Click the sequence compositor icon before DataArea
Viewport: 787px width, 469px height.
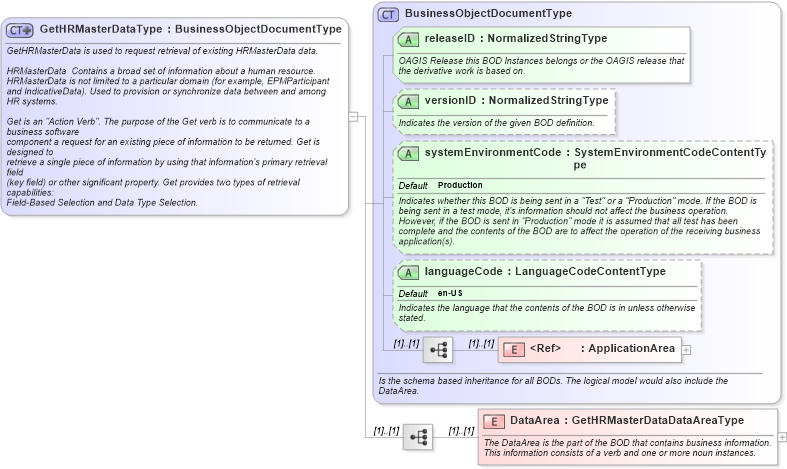(418, 437)
